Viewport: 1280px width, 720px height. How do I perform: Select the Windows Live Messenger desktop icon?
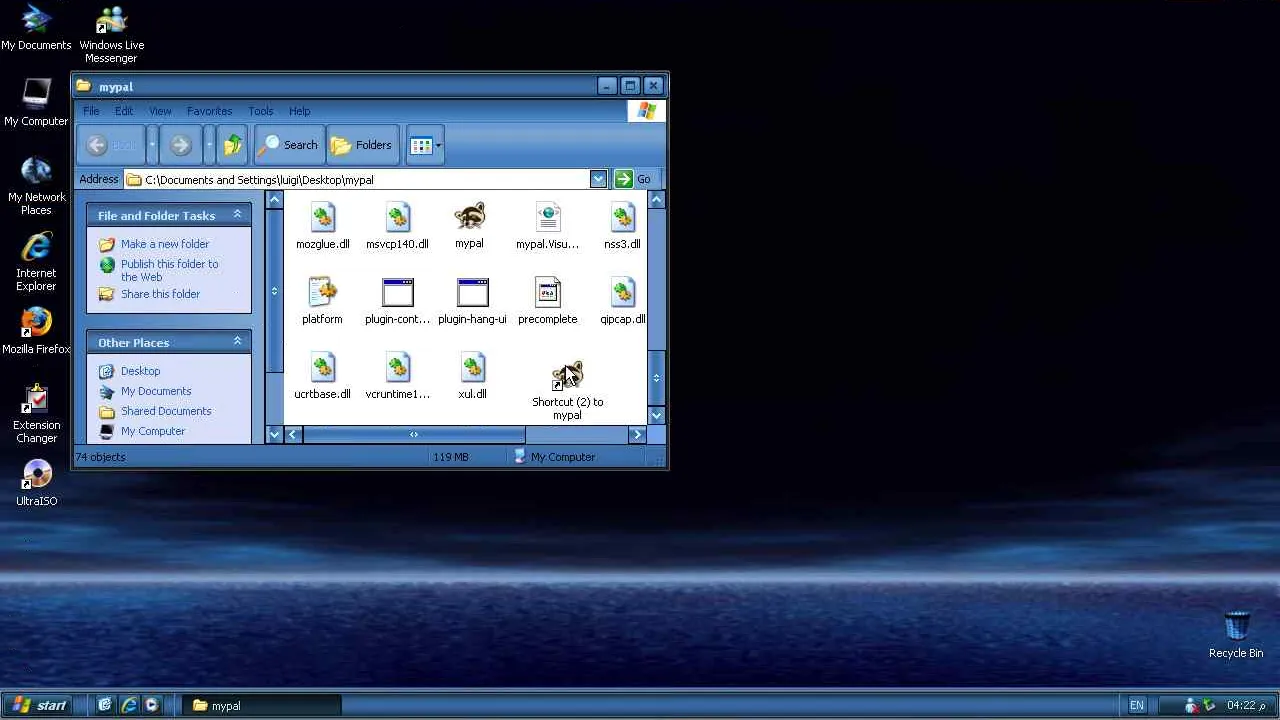[x=111, y=20]
